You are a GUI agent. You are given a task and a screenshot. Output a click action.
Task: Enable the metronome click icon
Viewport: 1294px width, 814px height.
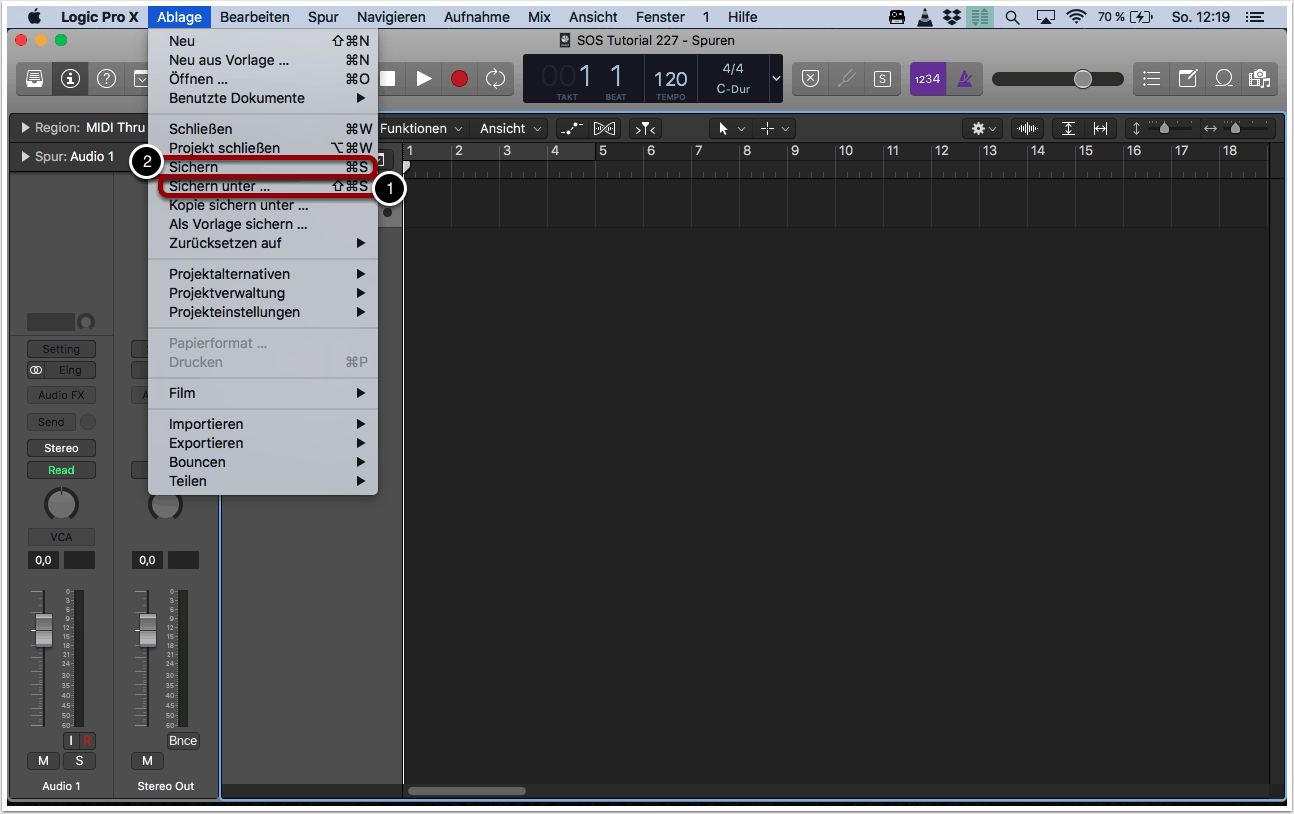coord(964,79)
